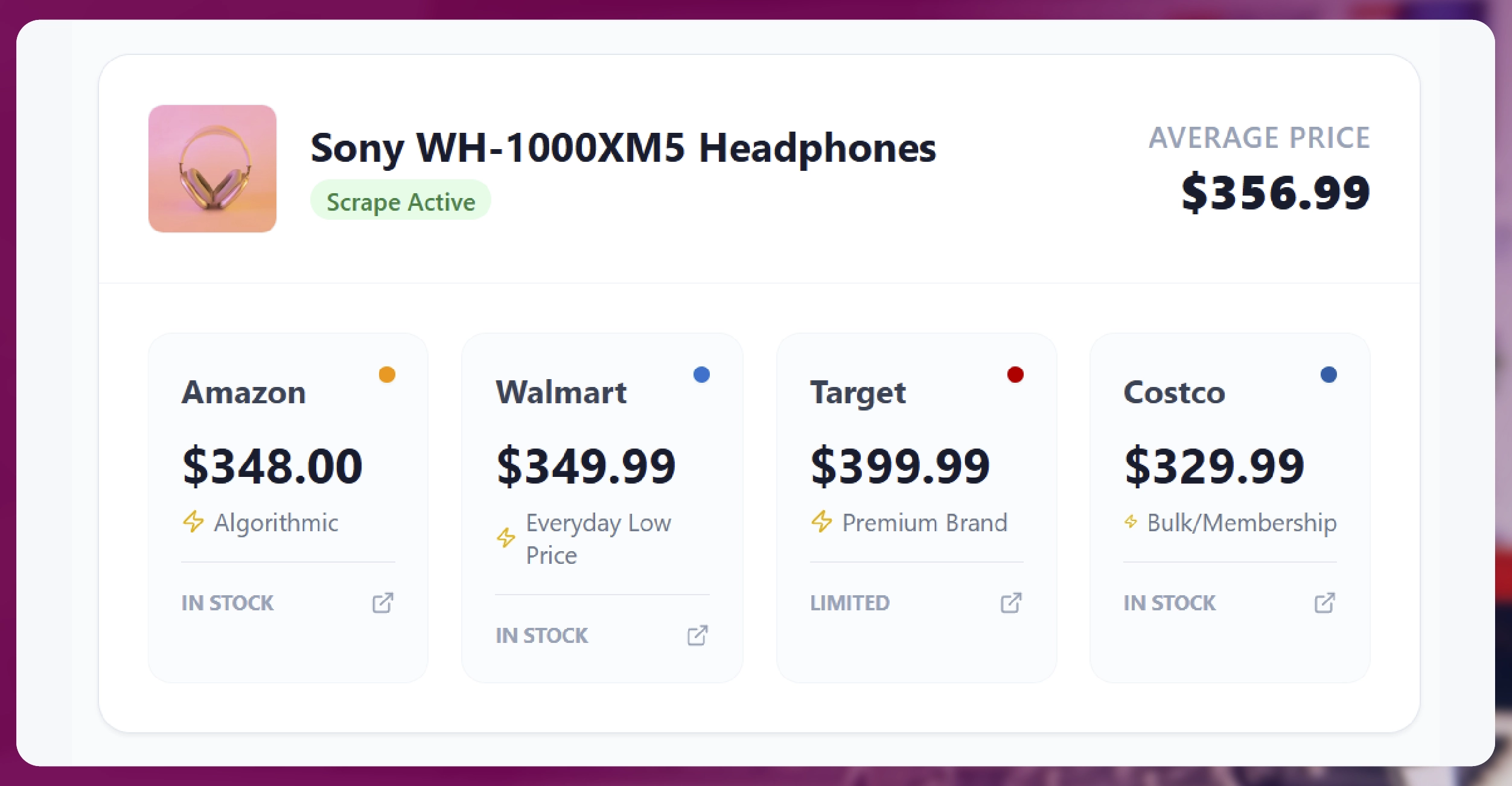1512x786 pixels.
Task: Click the Scrape Active status badge
Action: 401,201
